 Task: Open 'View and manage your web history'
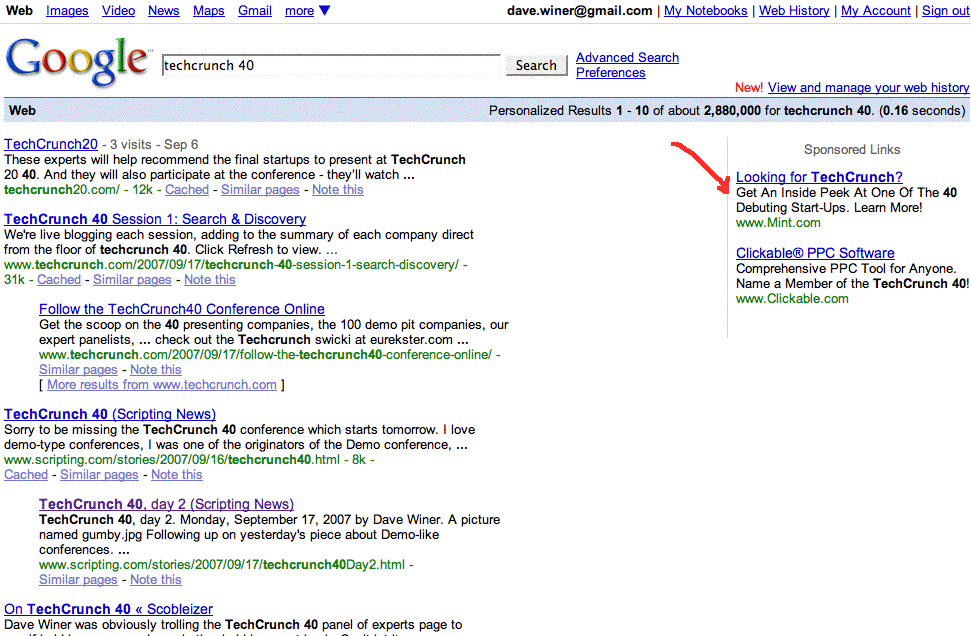pos(868,88)
